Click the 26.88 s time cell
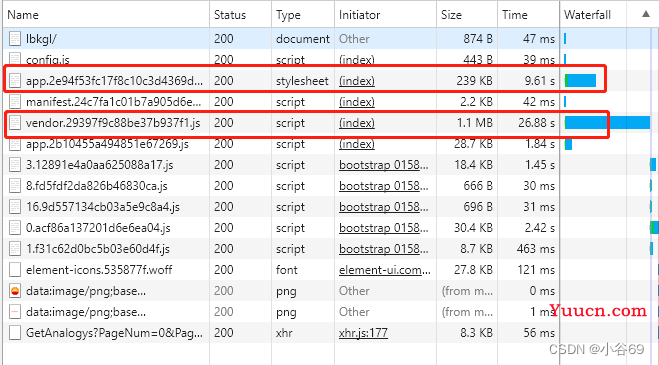Viewport: 659px width, 365px height. point(536,123)
